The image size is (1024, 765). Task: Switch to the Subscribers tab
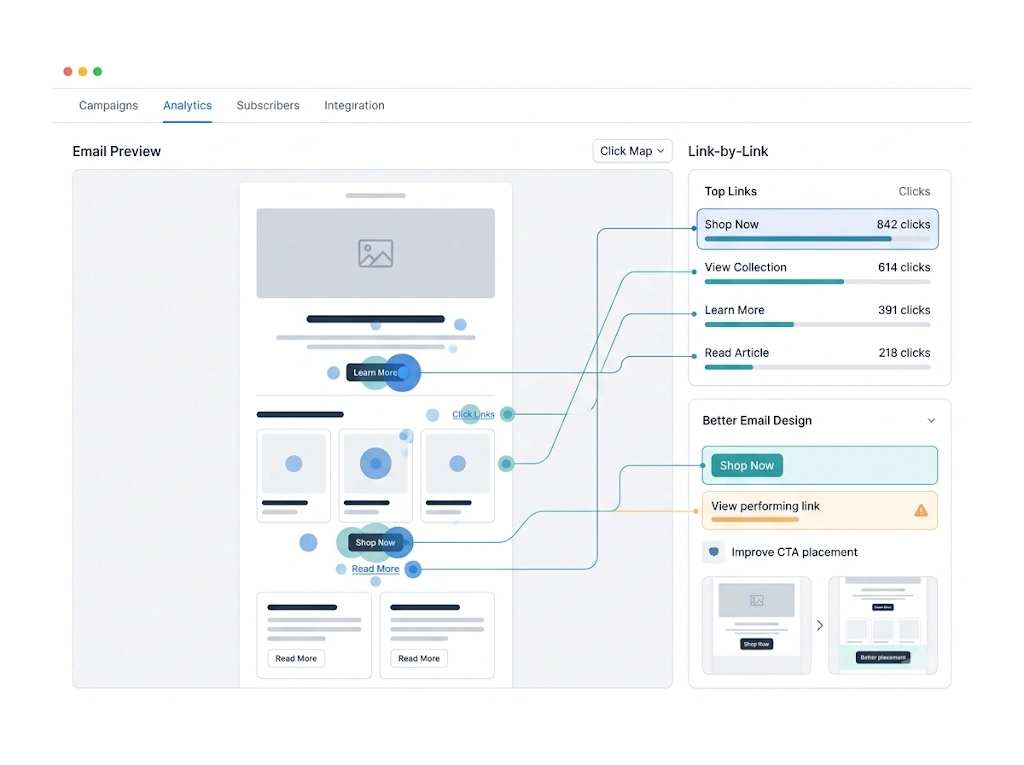(268, 105)
